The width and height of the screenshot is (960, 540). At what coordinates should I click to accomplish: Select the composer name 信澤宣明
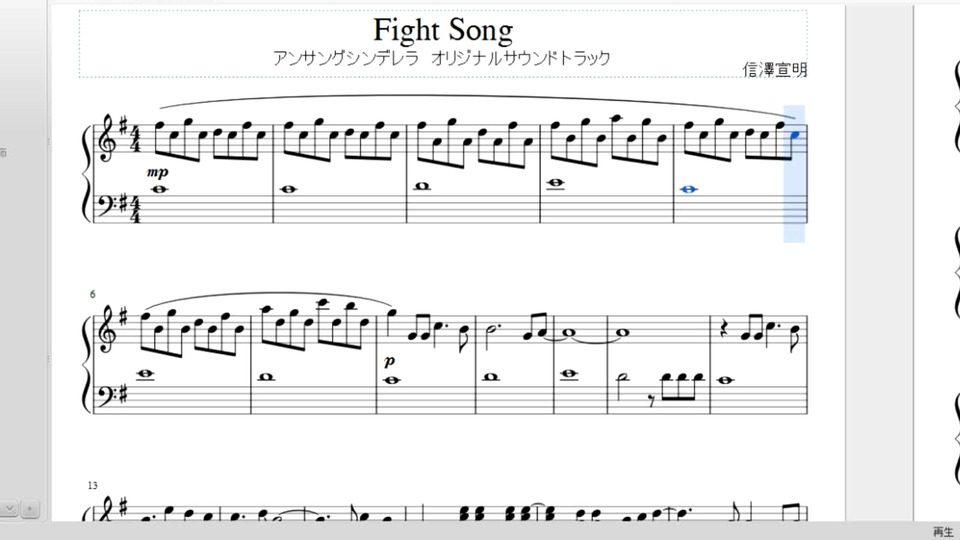pos(775,69)
